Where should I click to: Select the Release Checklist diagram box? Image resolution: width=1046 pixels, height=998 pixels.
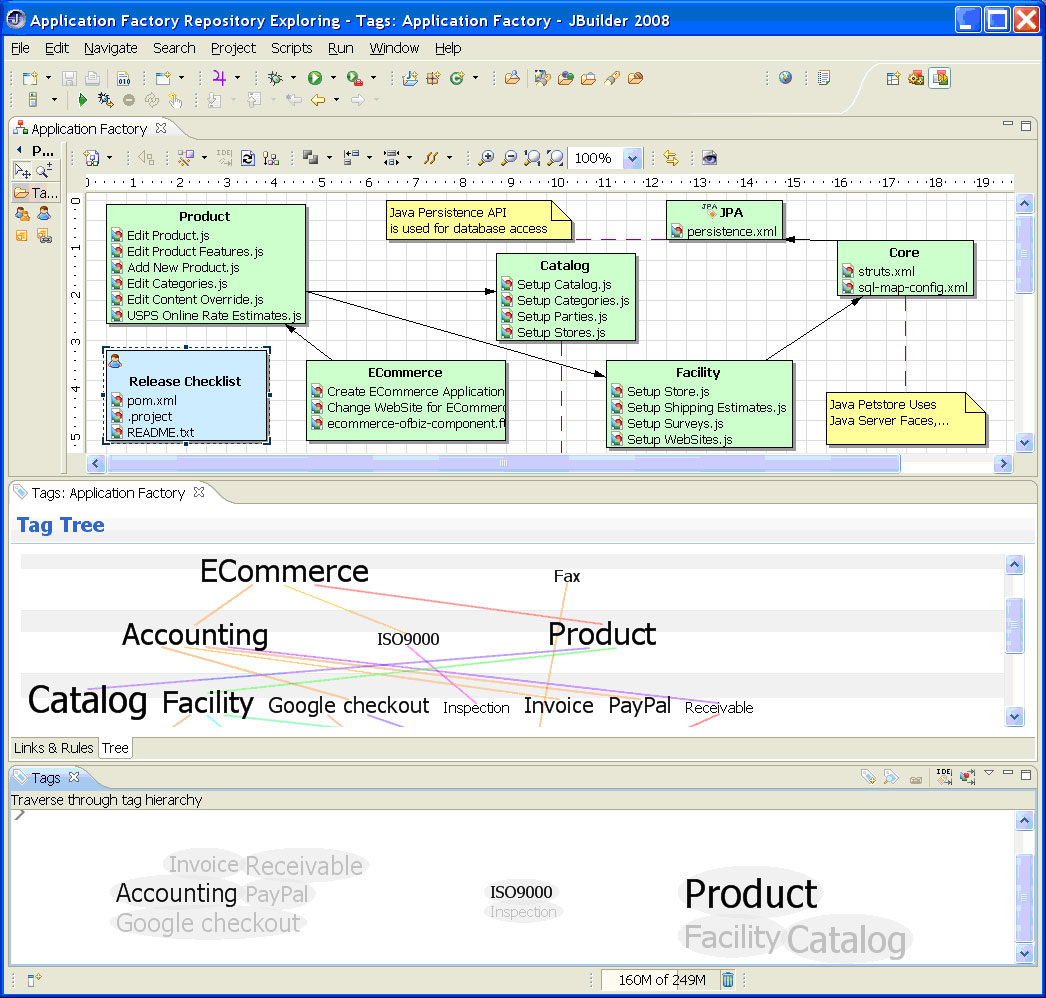[x=186, y=395]
